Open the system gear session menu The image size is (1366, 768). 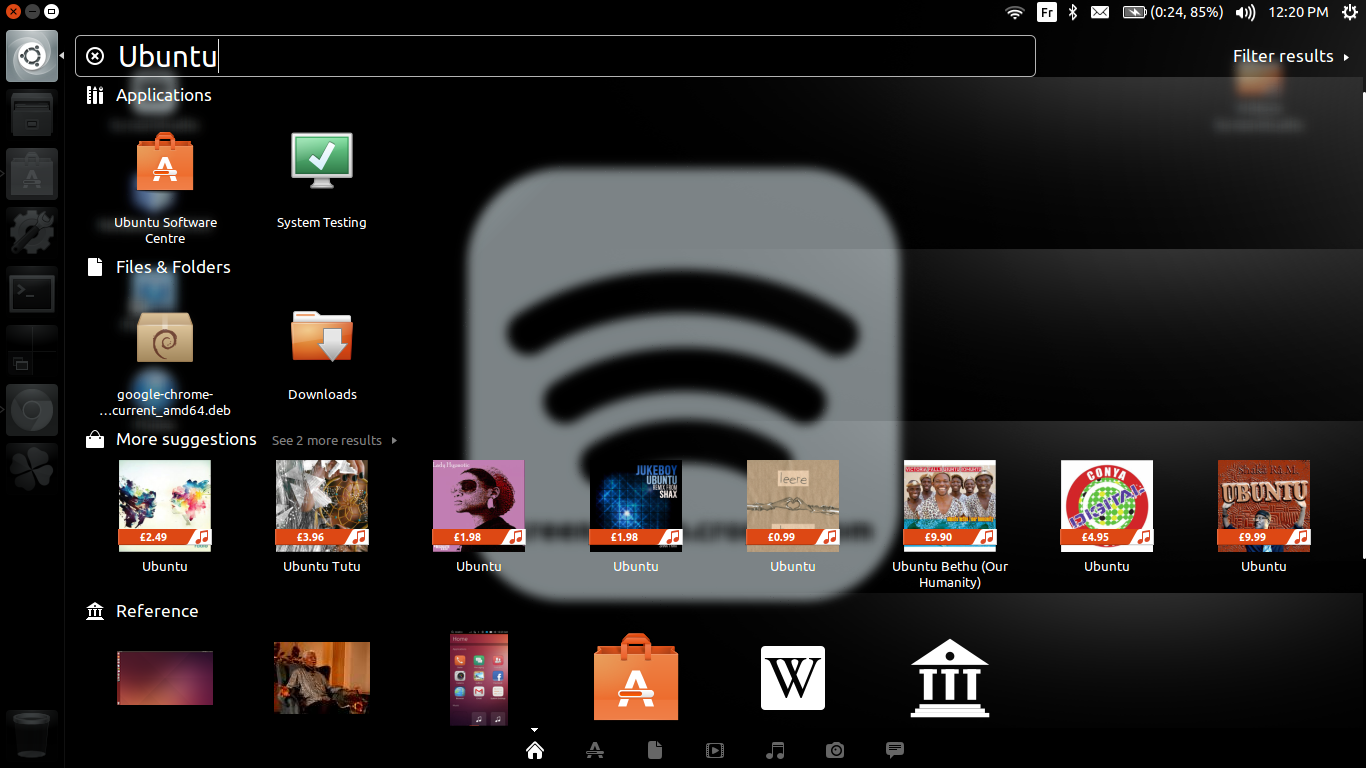(x=1349, y=12)
